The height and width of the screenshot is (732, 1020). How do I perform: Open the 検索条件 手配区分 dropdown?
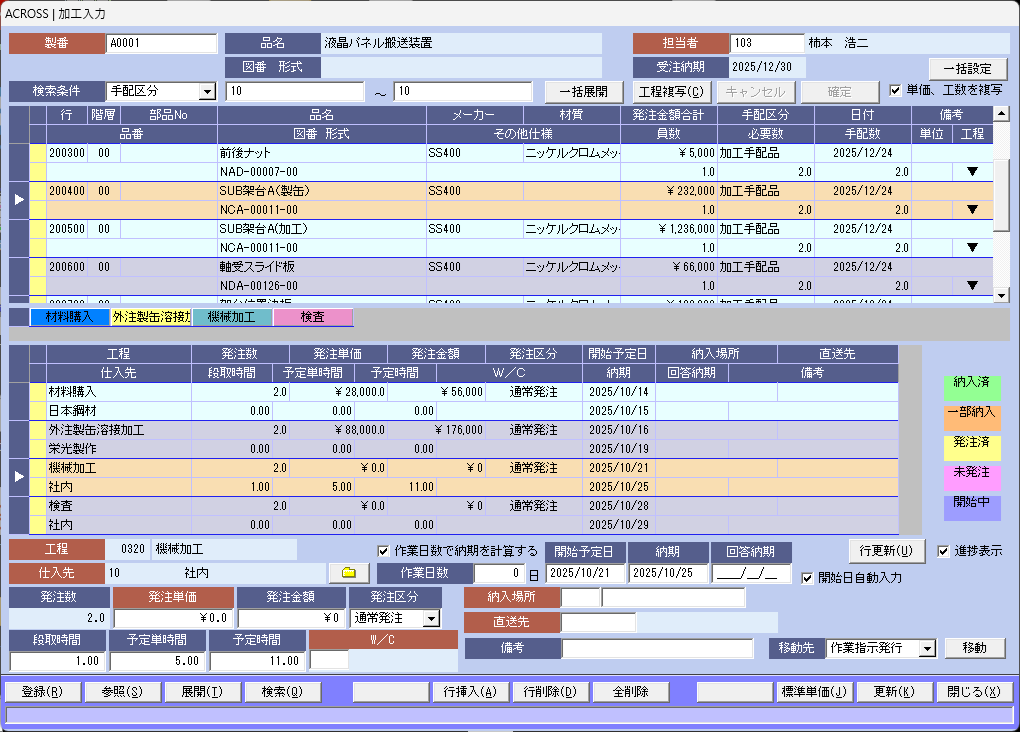[207, 92]
